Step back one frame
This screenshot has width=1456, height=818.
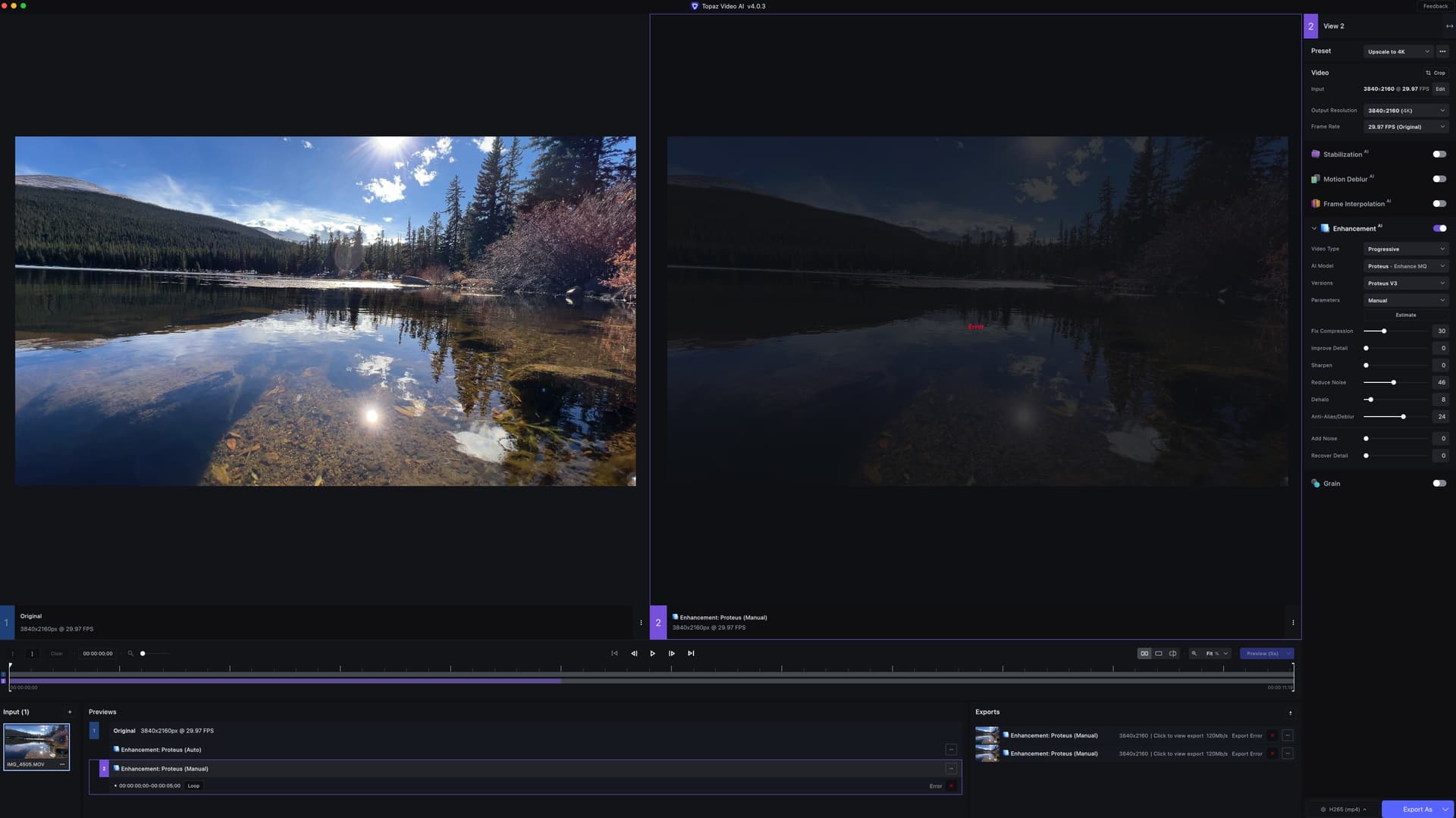tap(634, 653)
